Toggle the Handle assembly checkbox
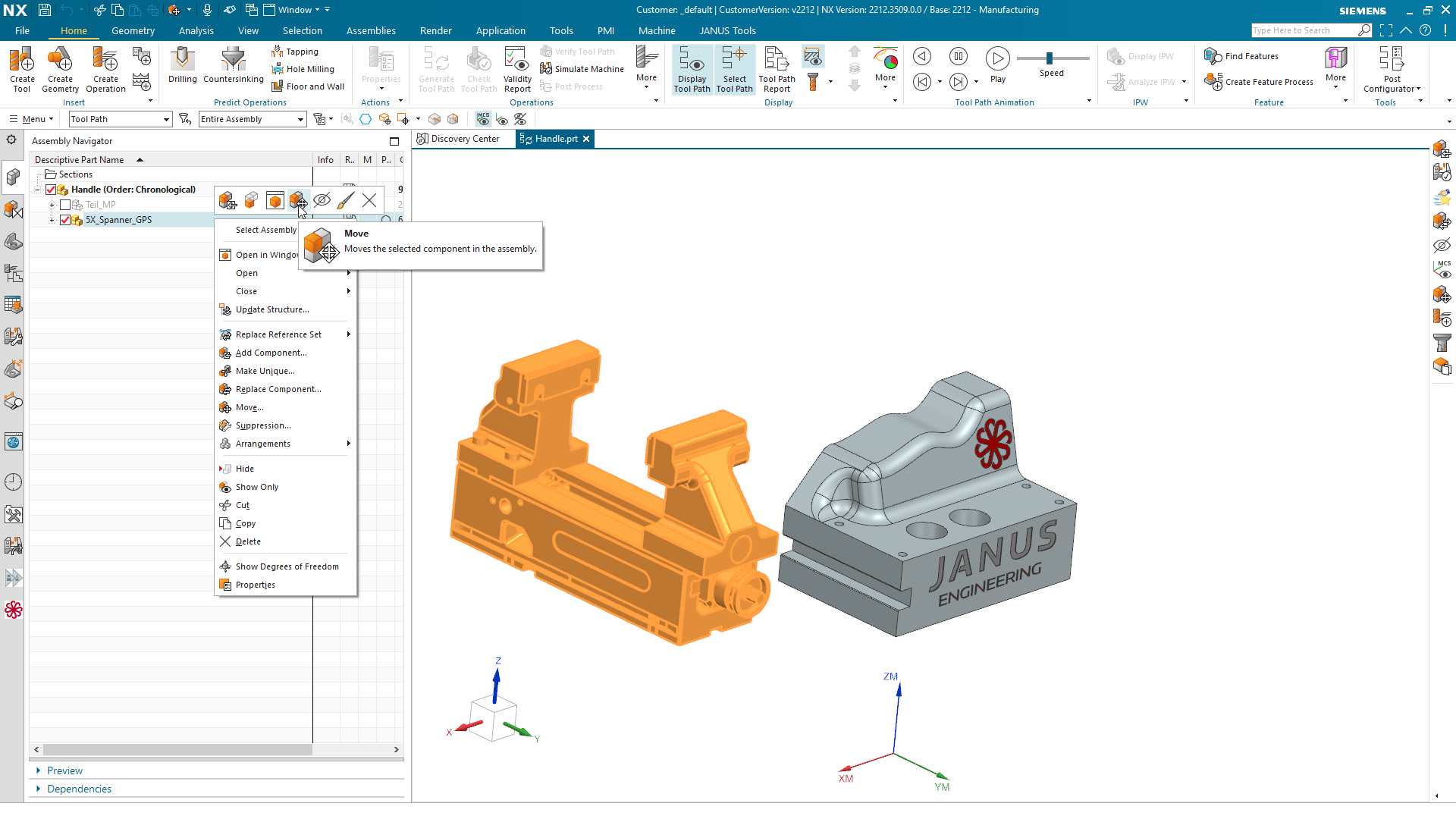 [51, 190]
